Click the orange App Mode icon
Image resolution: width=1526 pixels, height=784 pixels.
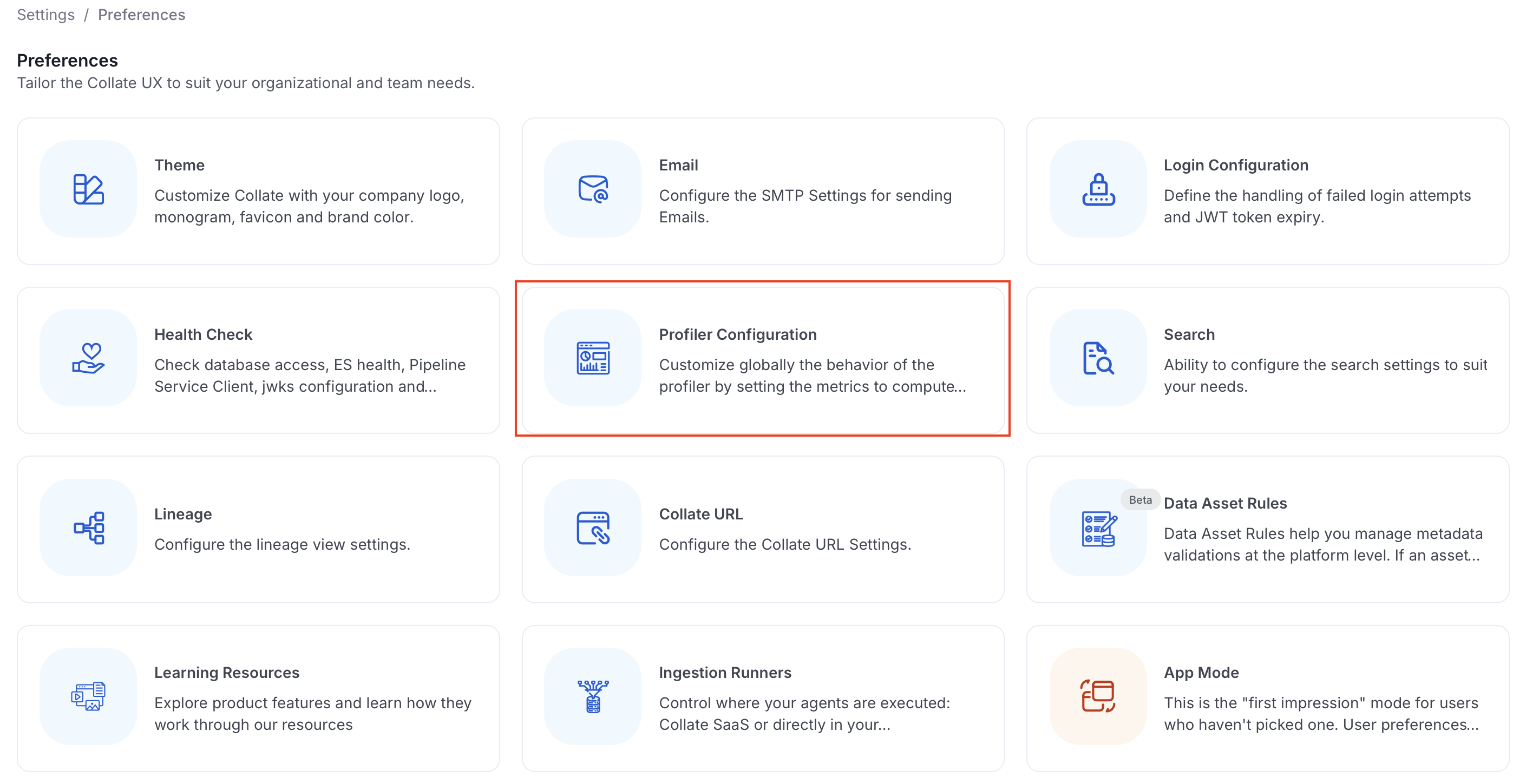point(1098,696)
